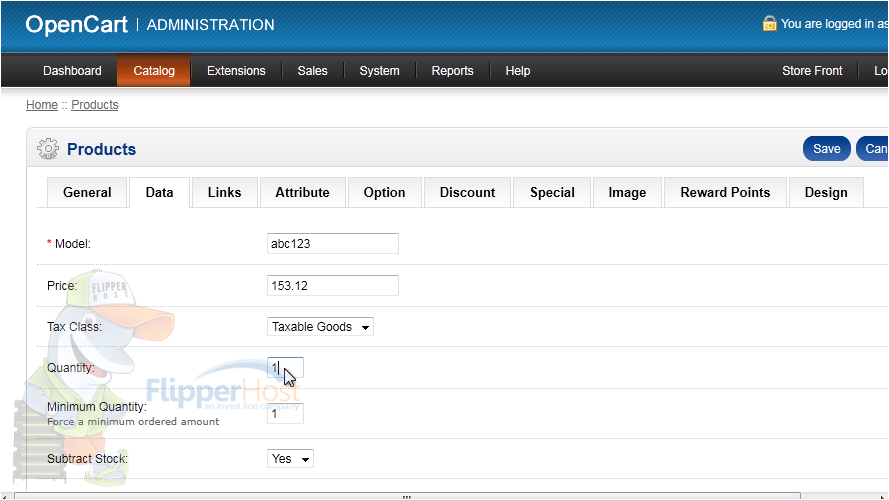Focus the Model input field

pyautogui.click(x=333, y=244)
